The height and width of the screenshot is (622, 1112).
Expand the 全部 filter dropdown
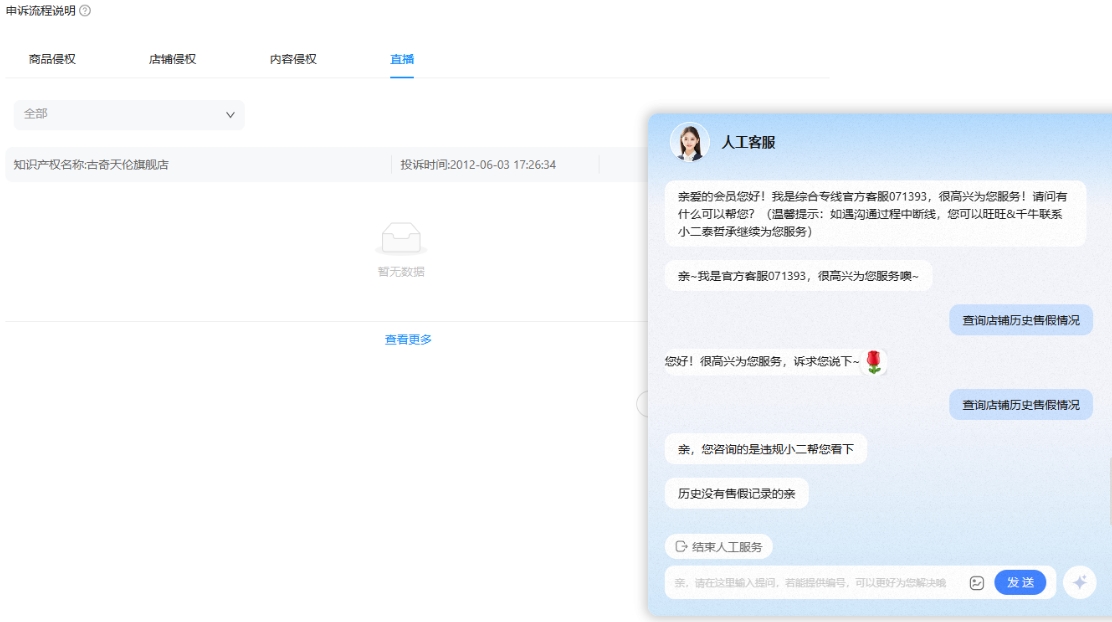point(129,114)
